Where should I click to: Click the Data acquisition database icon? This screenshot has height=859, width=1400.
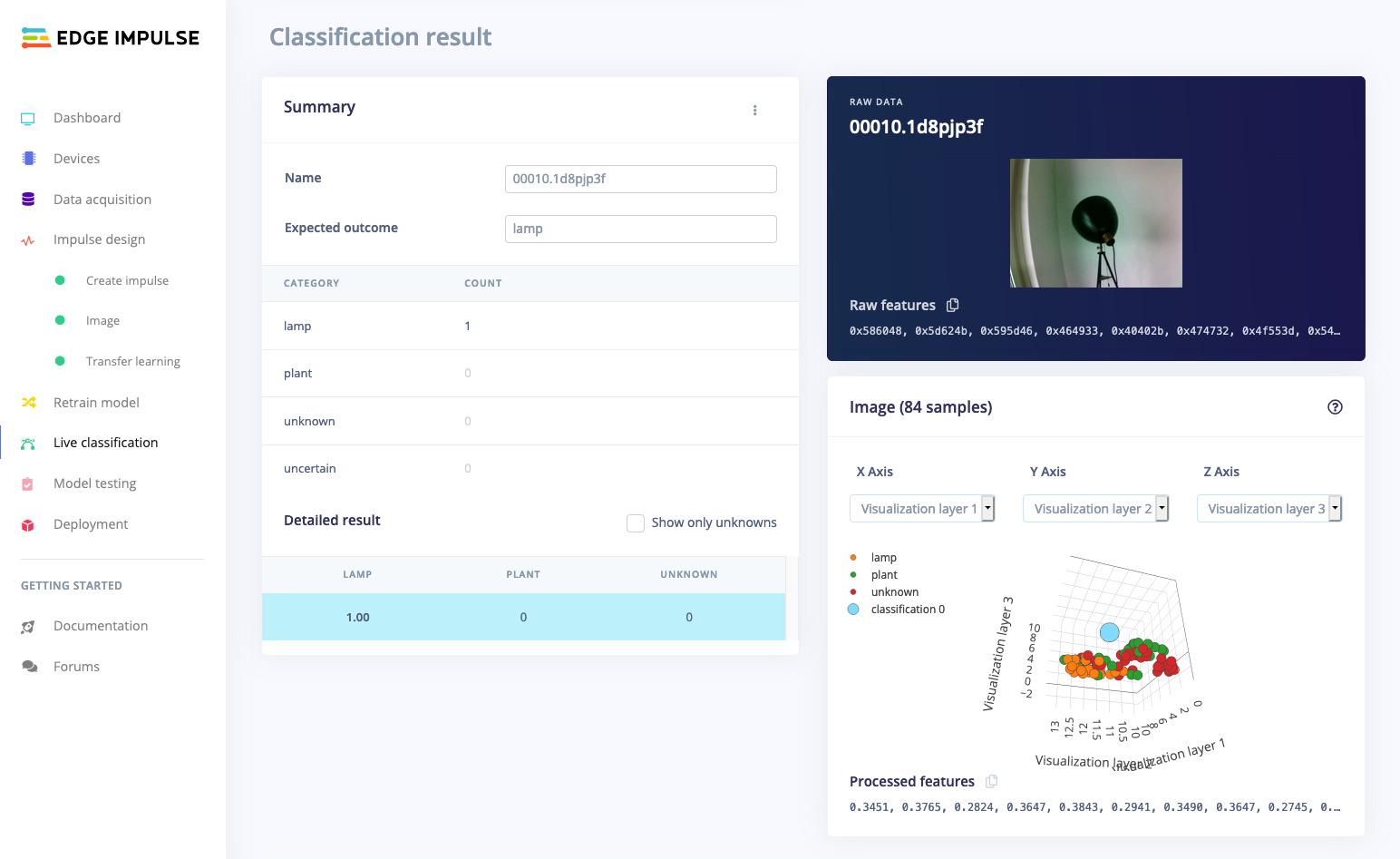28,200
